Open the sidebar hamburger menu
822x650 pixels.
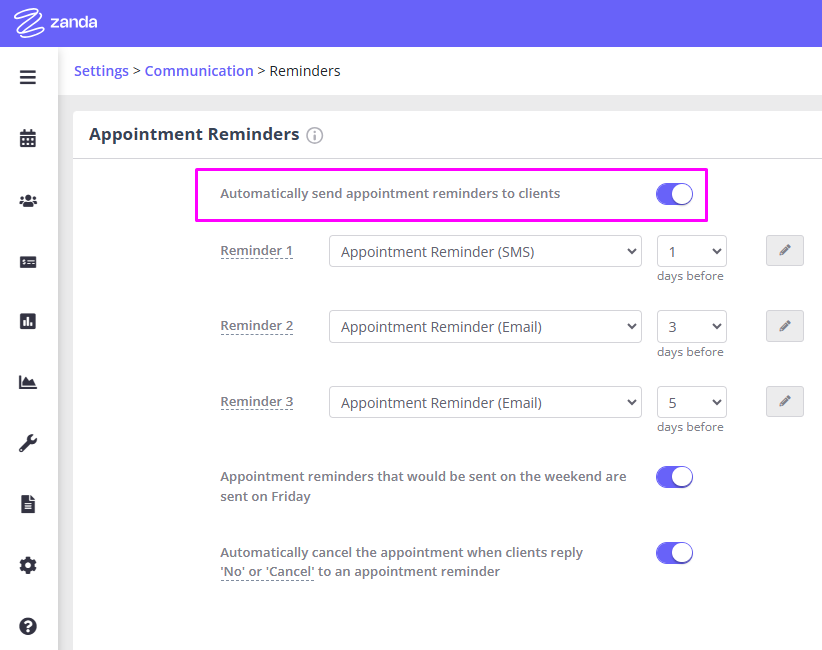pos(27,76)
